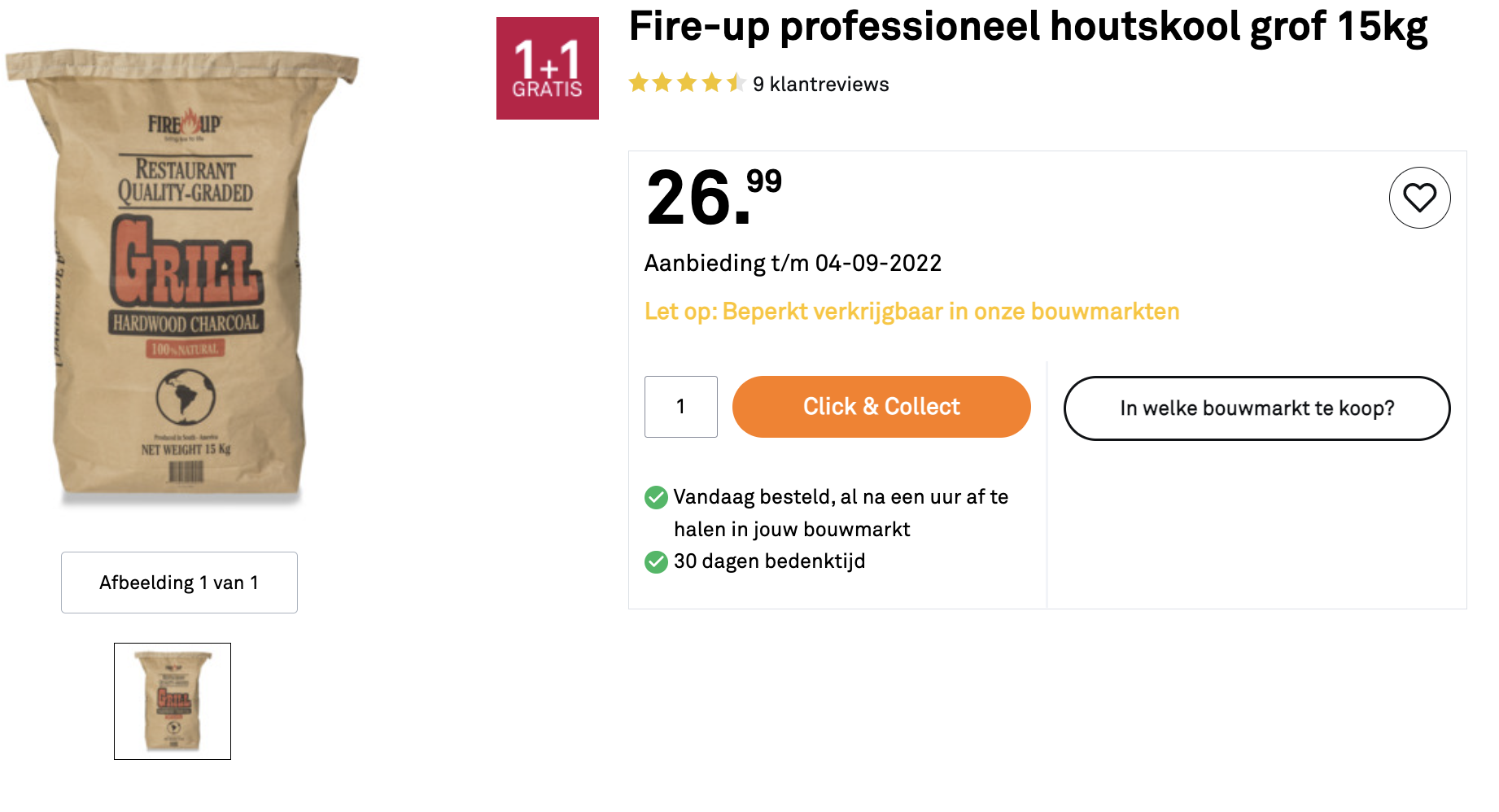The height and width of the screenshot is (812, 1499).
Task: Click the Afbeelding 1 van 1 button
Action: 179,583
